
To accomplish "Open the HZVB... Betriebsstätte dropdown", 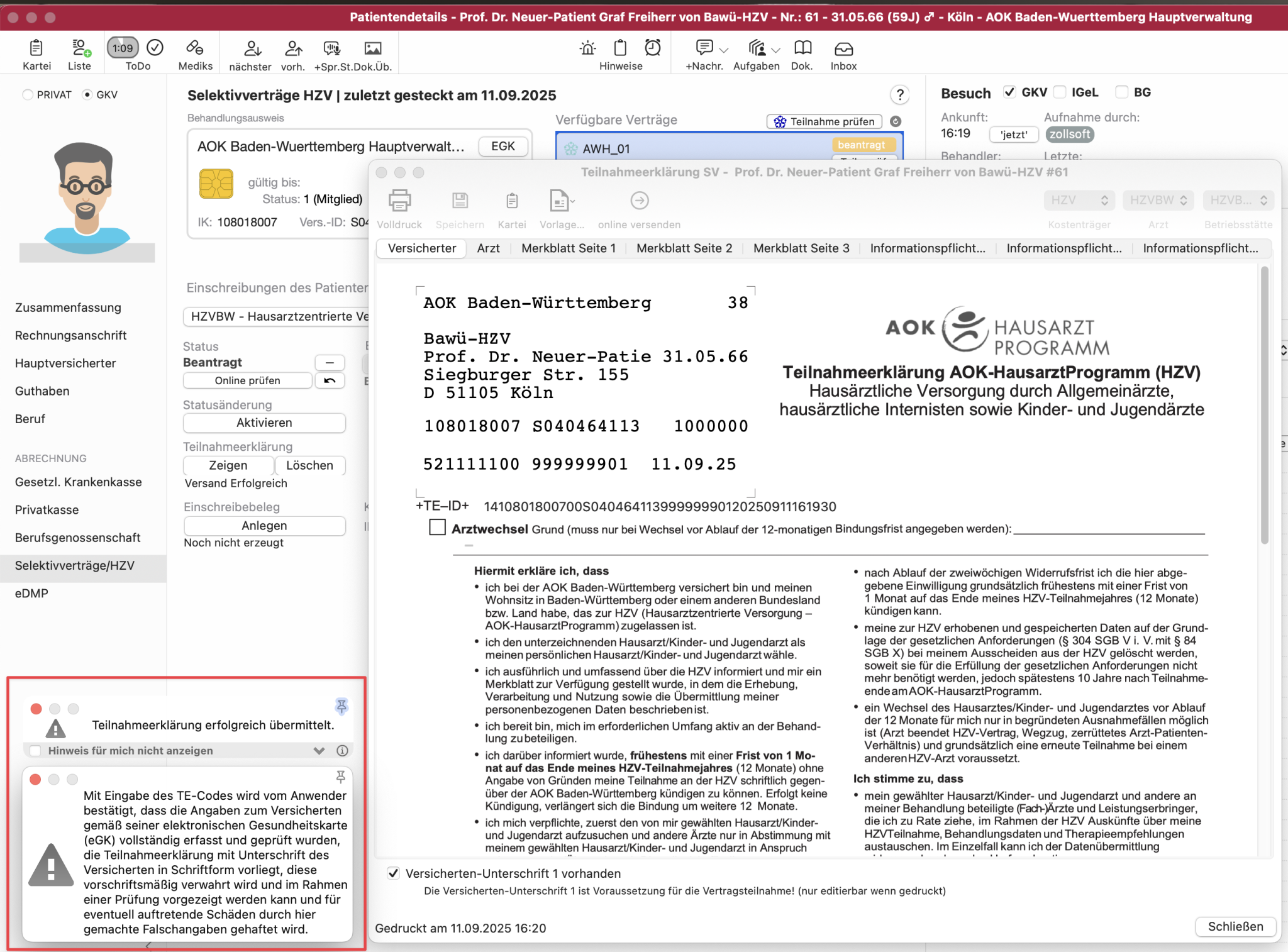I will 1238,200.
